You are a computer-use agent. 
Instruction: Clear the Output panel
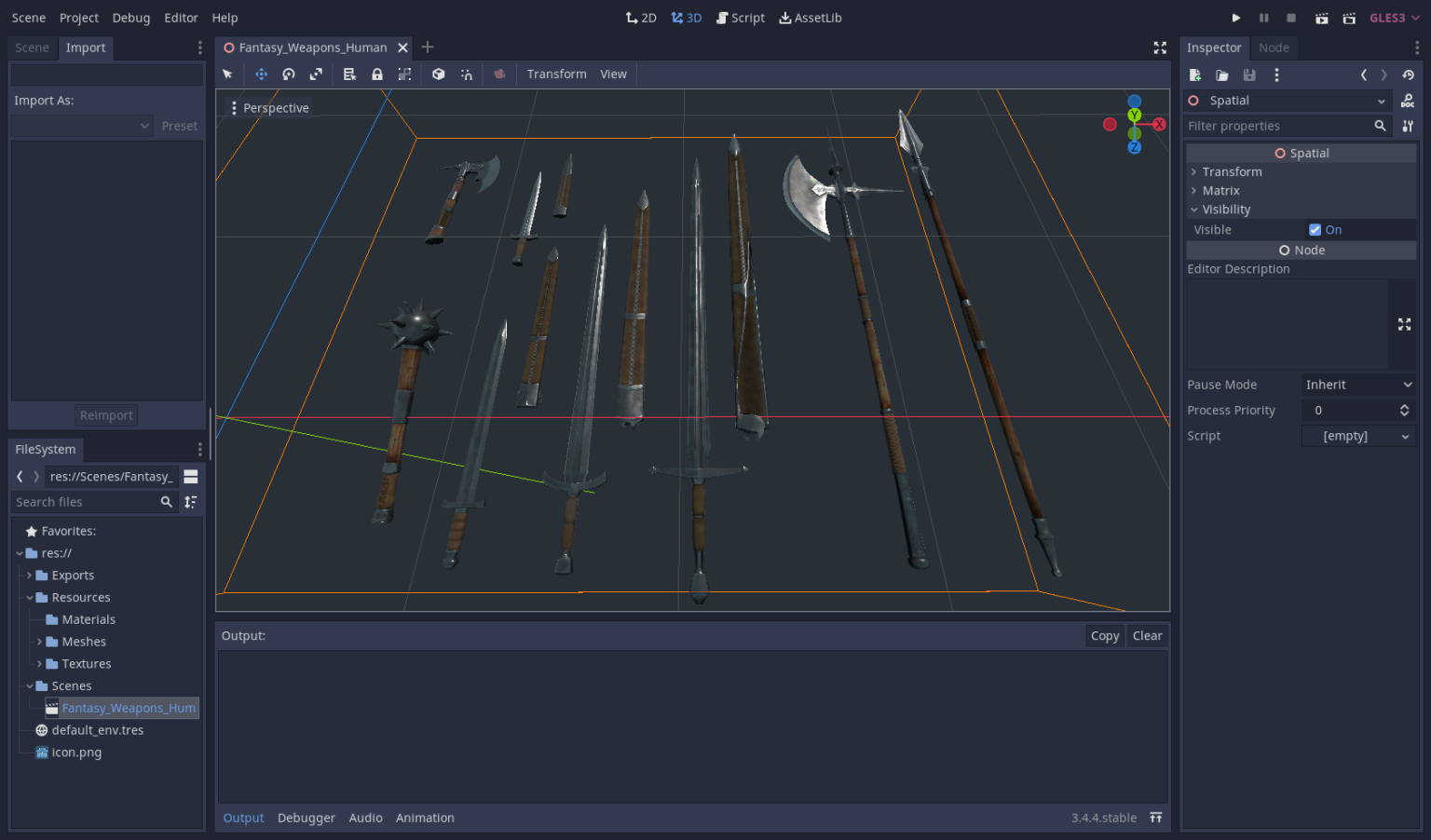(1147, 635)
